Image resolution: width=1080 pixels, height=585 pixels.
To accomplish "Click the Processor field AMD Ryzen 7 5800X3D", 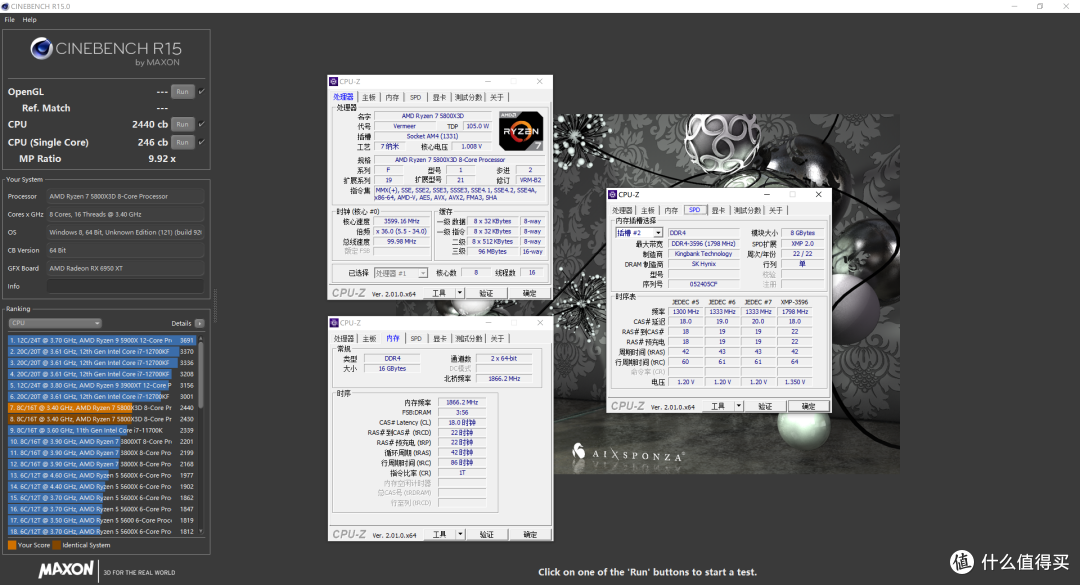I will 125,196.
